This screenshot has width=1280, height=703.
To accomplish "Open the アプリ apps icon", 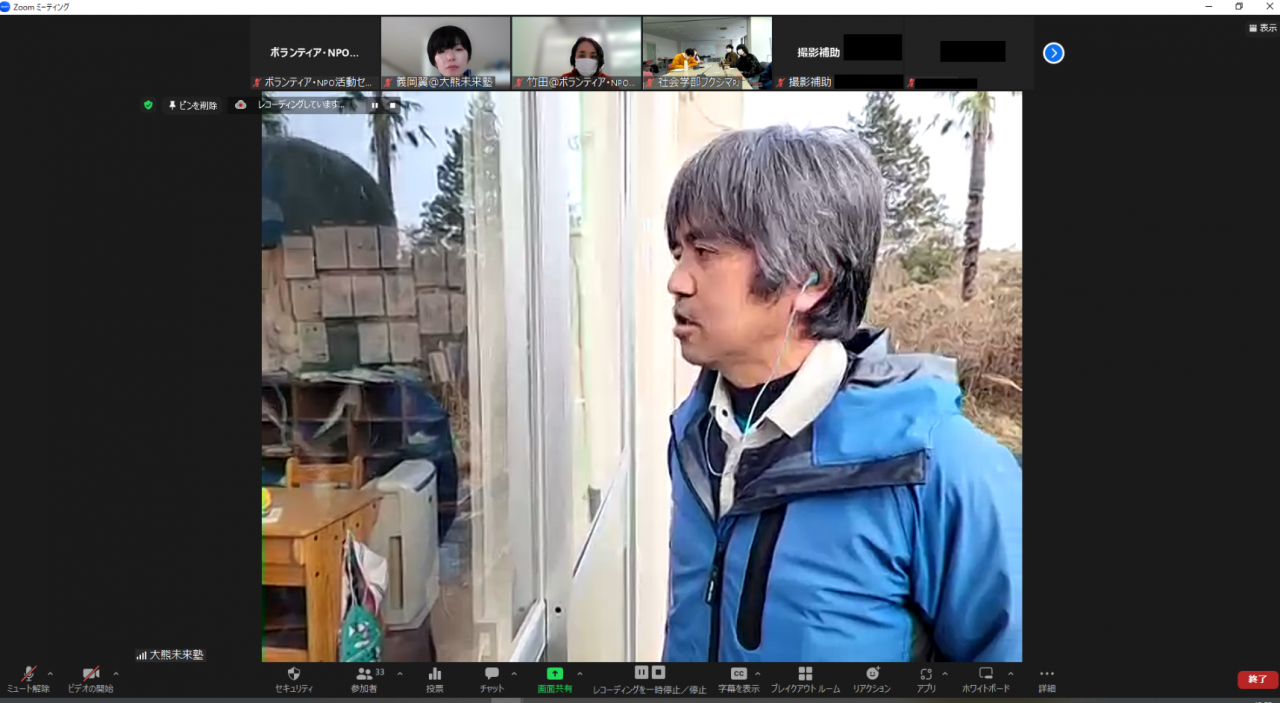I will (926, 674).
